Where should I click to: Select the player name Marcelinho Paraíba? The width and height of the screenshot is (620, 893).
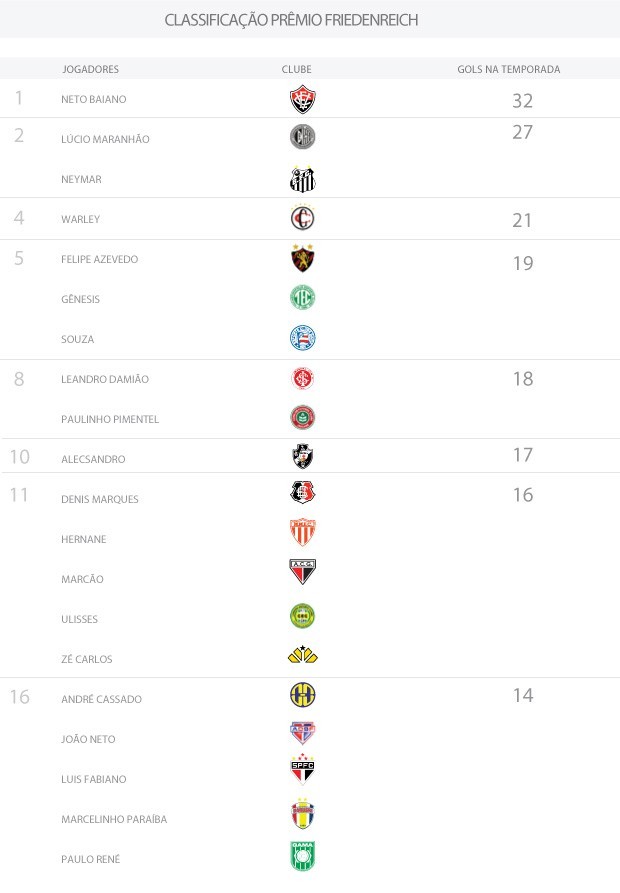(x=114, y=819)
